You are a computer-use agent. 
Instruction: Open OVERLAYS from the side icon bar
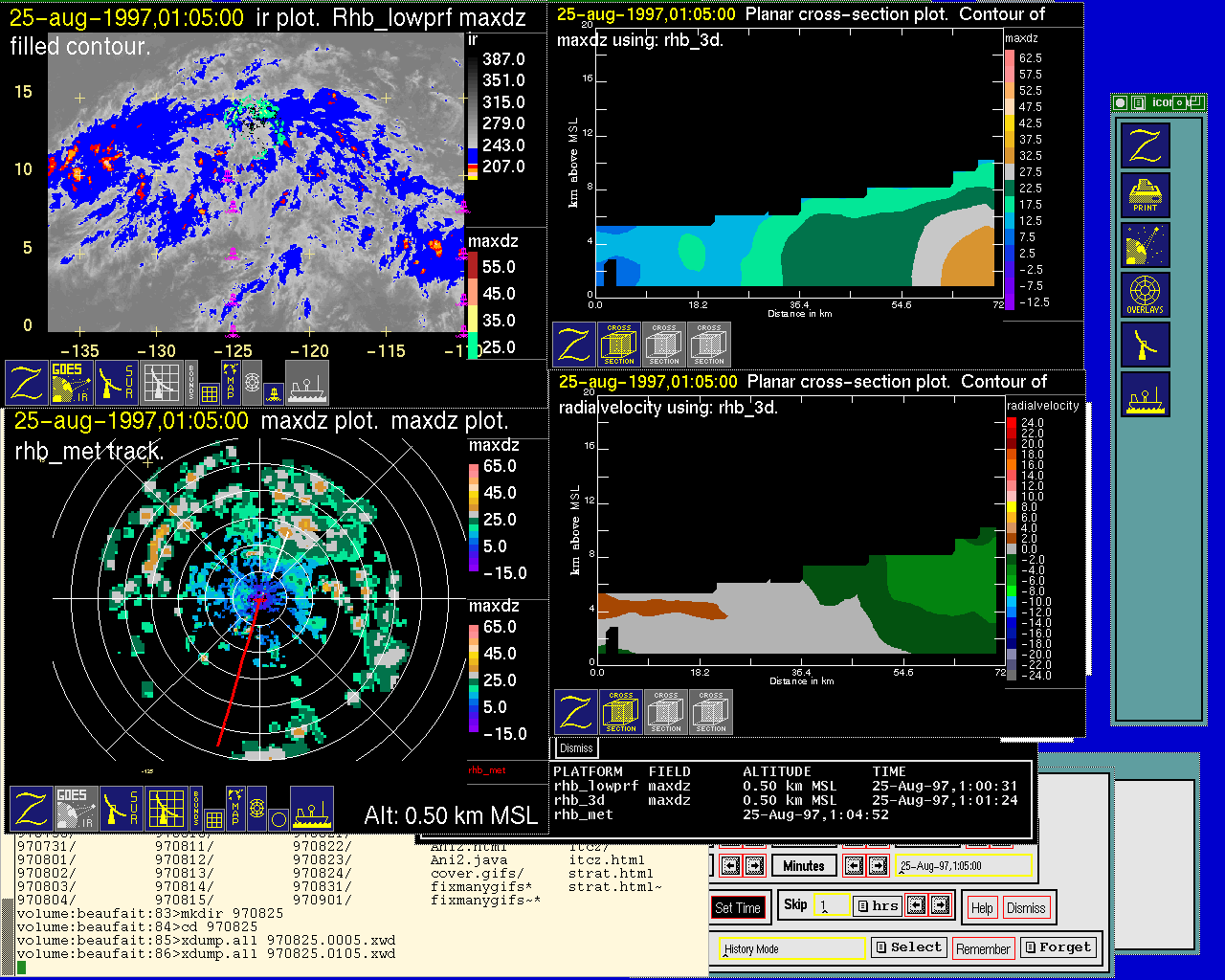(x=1145, y=295)
